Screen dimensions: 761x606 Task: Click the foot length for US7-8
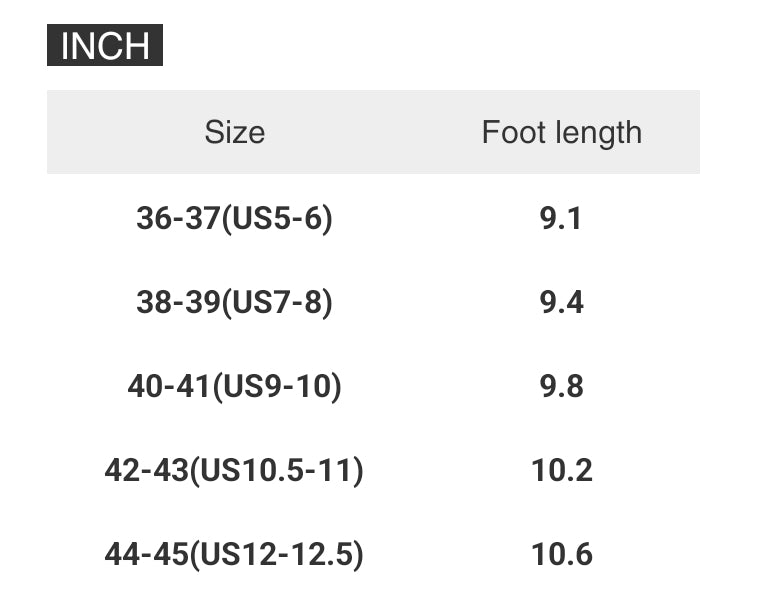click(561, 302)
